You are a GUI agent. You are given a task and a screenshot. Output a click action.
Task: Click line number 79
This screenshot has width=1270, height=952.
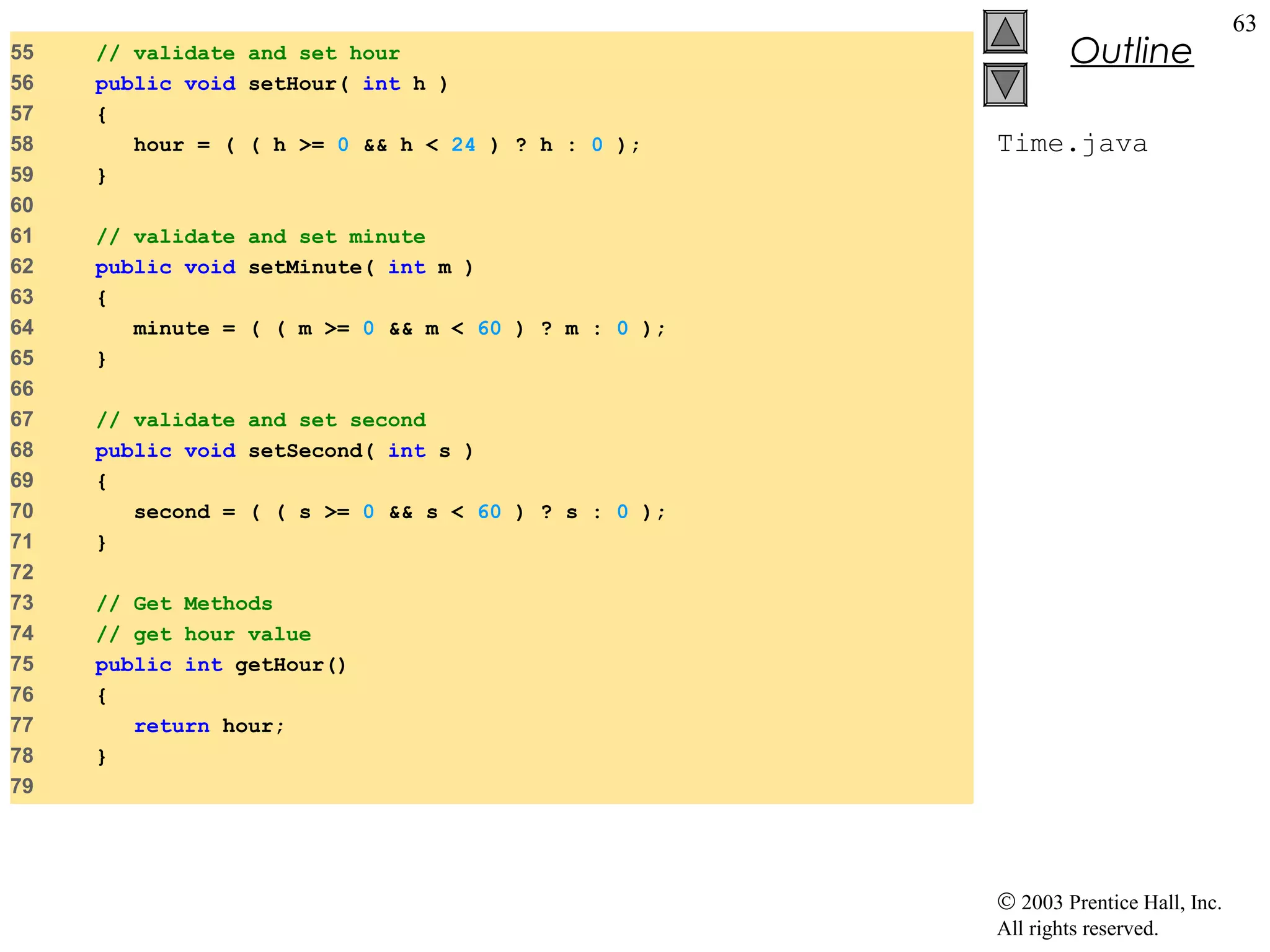tap(22, 786)
